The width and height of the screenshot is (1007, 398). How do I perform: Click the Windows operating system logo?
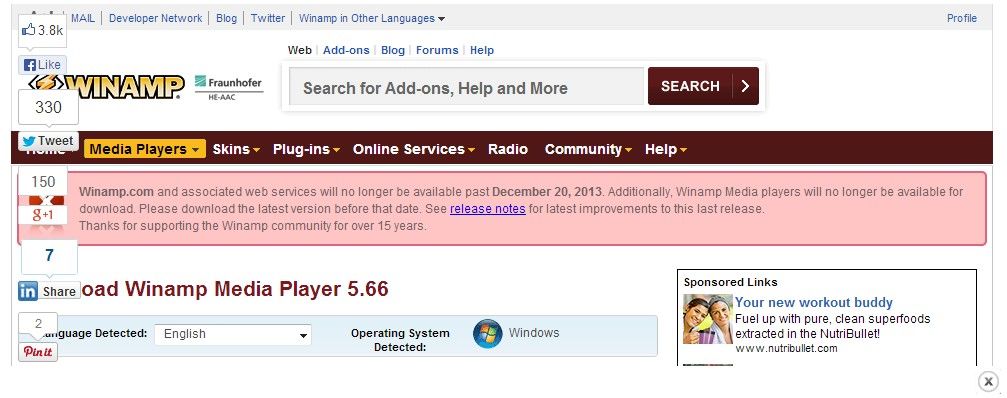487,334
